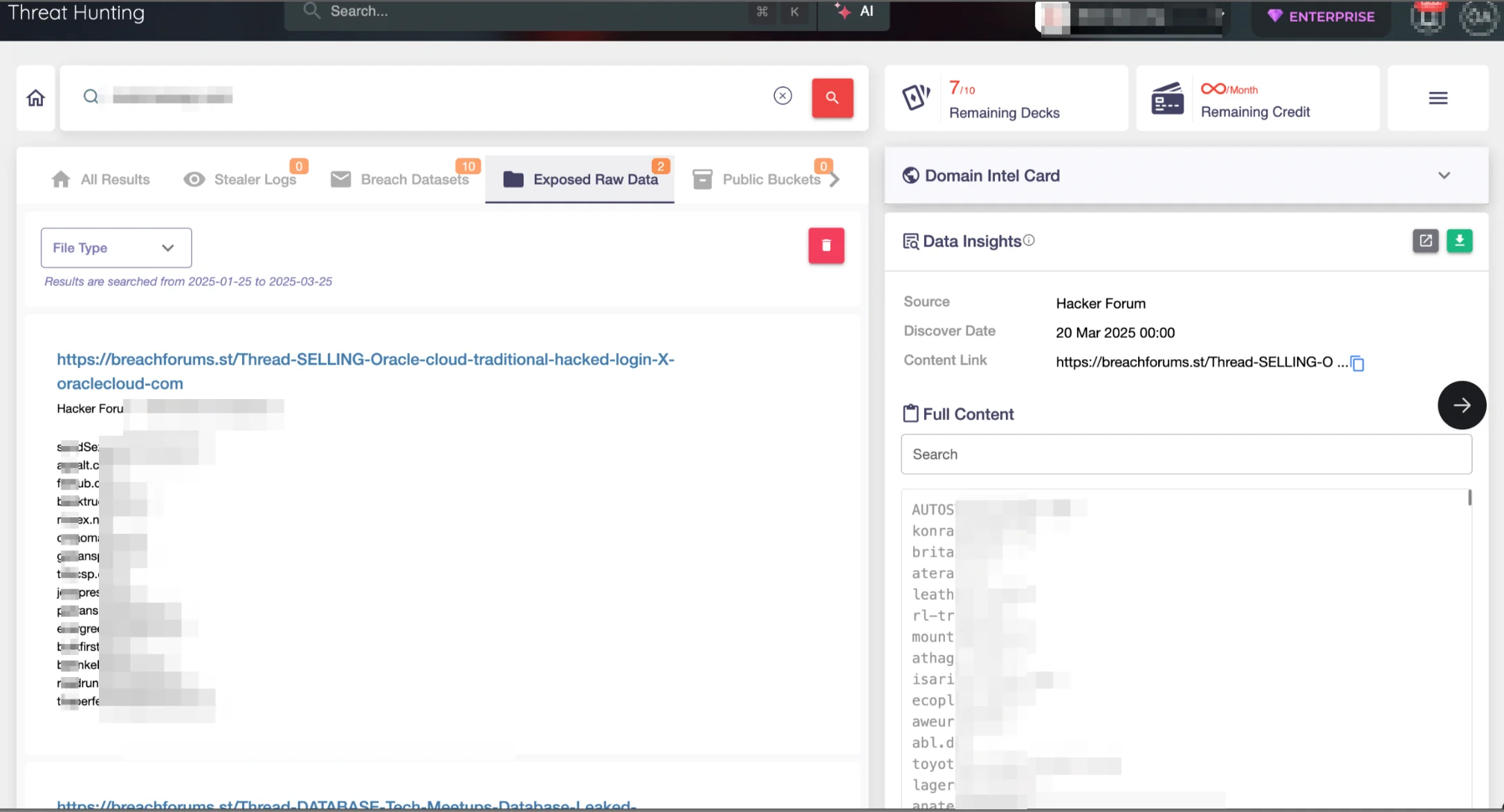Image resolution: width=1504 pixels, height=812 pixels.
Task: Click the Full Content scrollbar
Action: point(1469,498)
